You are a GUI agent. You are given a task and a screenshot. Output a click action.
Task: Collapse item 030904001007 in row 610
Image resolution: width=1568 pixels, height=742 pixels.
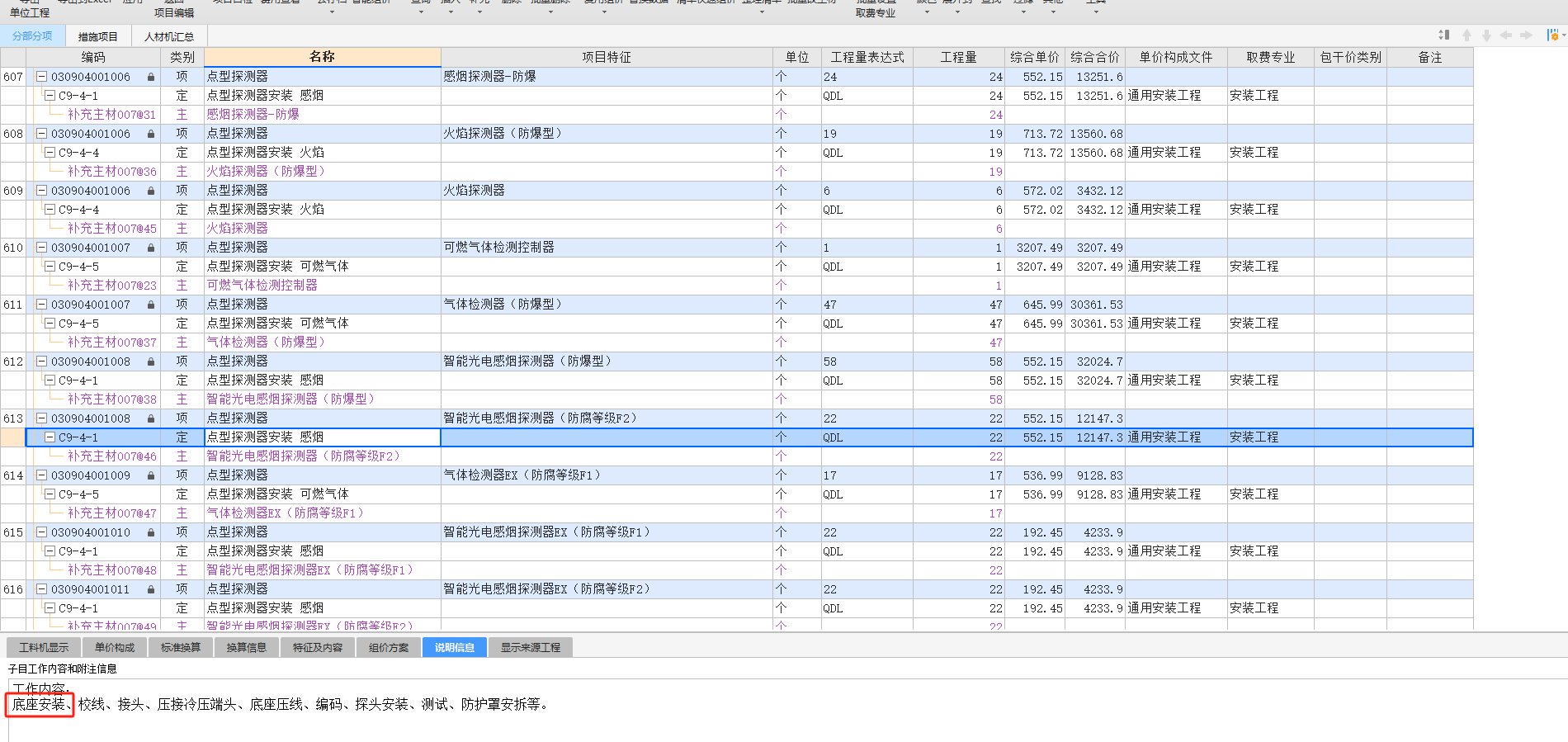click(x=41, y=248)
